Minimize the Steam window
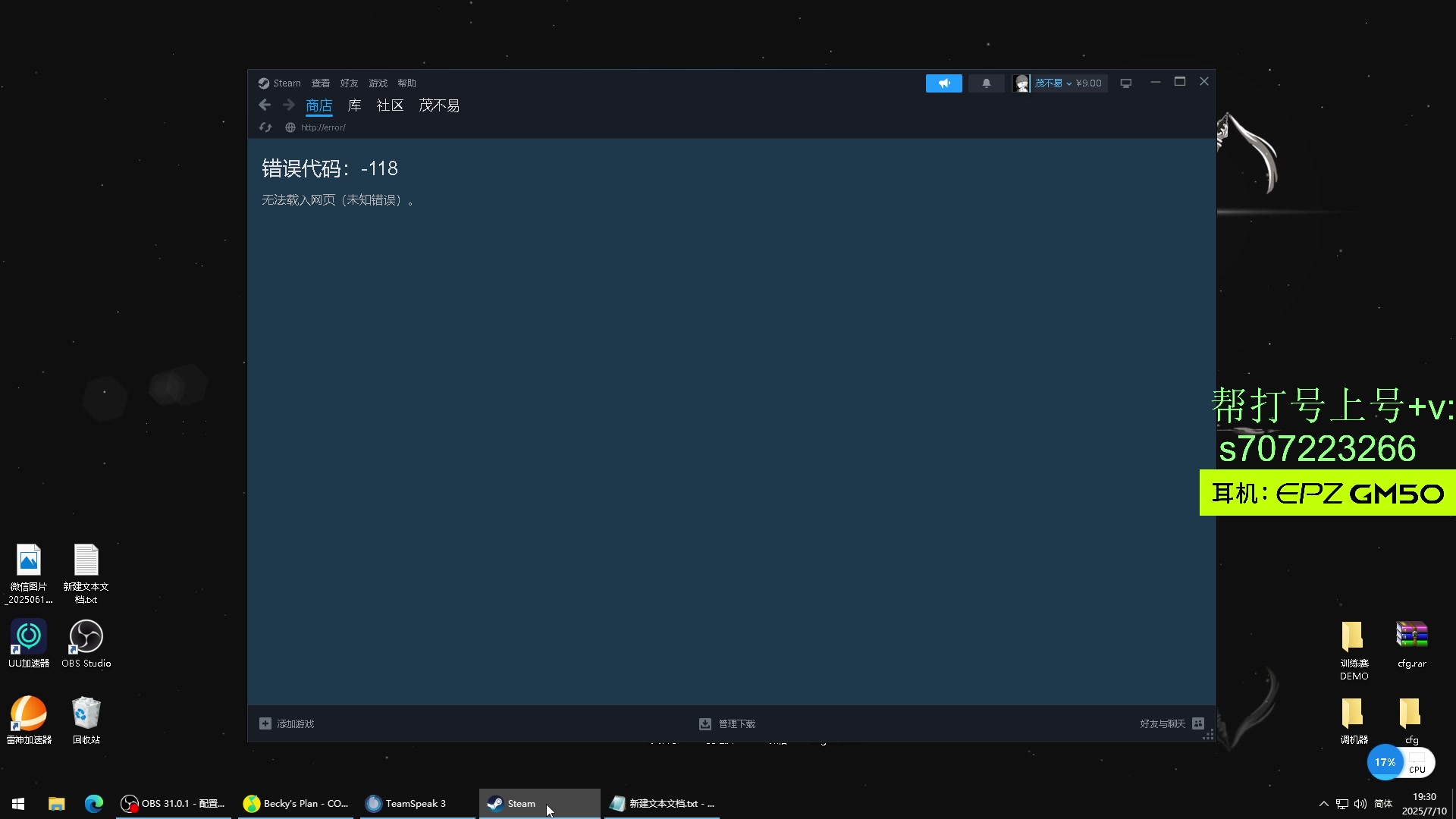Image resolution: width=1456 pixels, height=819 pixels. point(1155,82)
